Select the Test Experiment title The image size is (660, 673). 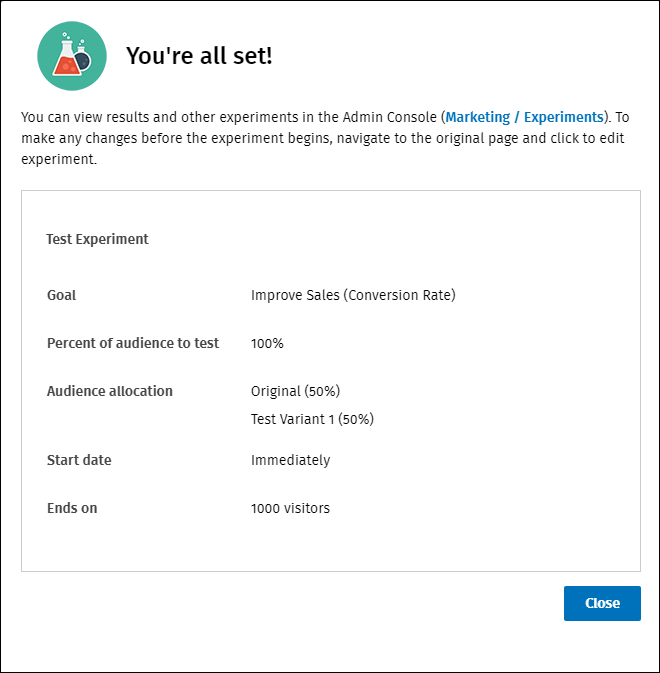[97, 239]
